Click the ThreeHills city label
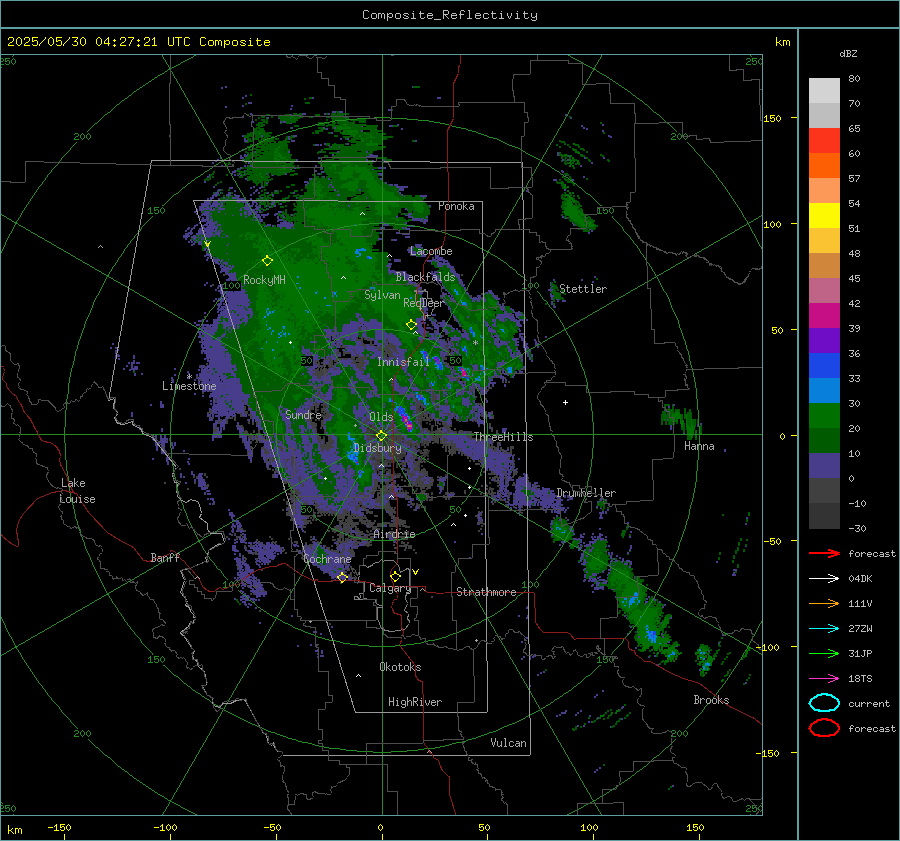This screenshot has width=900, height=841. tap(503, 437)
